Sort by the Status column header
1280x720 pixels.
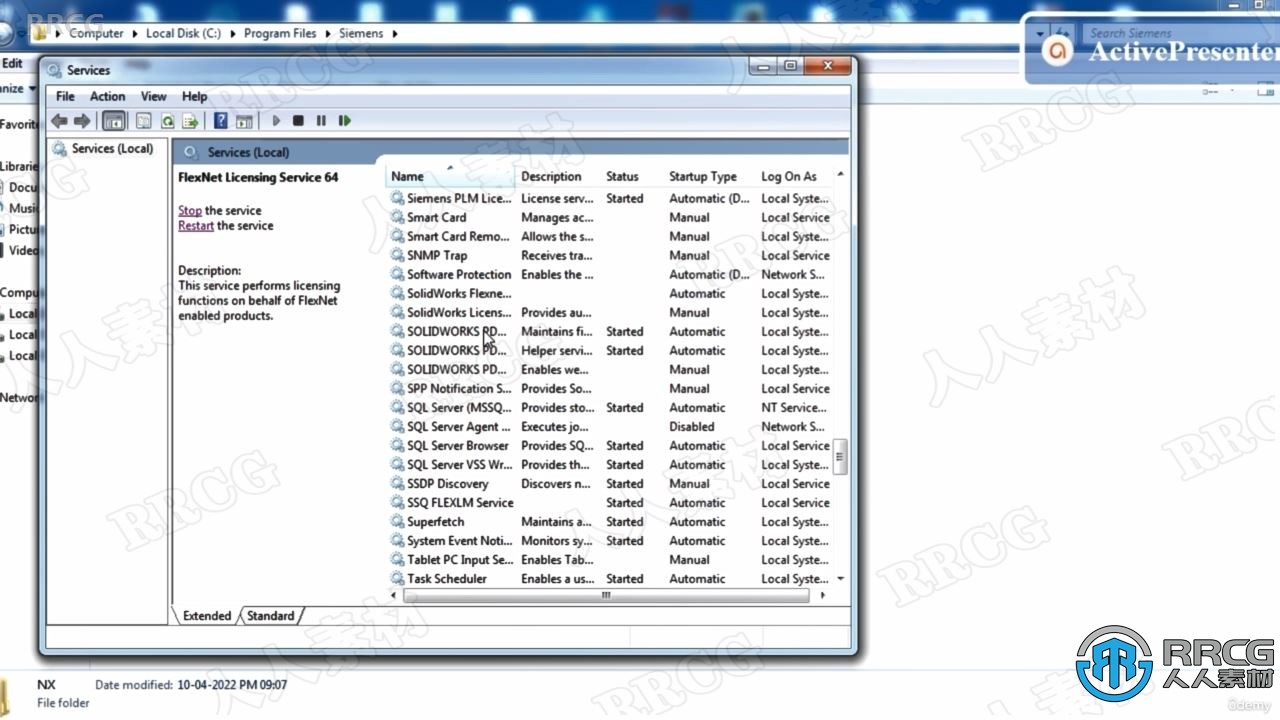click(632, 176)
